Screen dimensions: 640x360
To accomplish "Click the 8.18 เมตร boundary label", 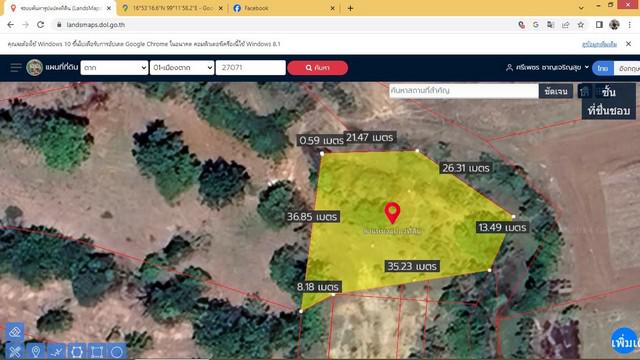I will (318, 287).
